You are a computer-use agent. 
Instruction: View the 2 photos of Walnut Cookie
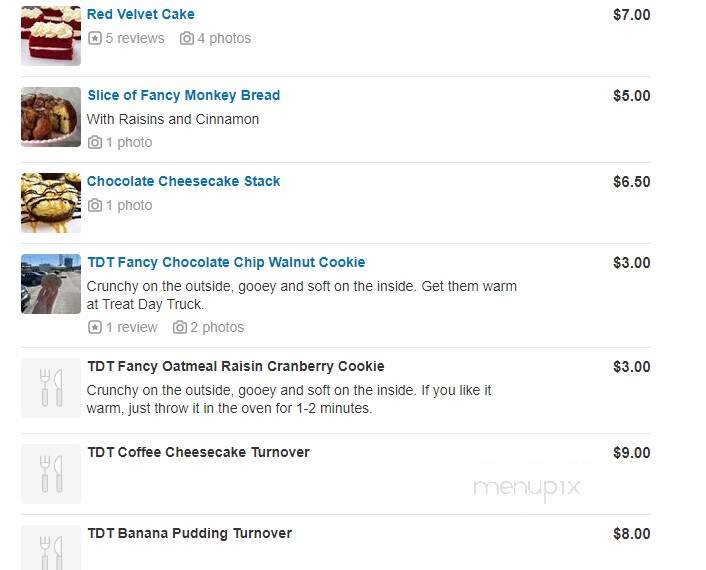pyautogui.click(x=217, y=328)
